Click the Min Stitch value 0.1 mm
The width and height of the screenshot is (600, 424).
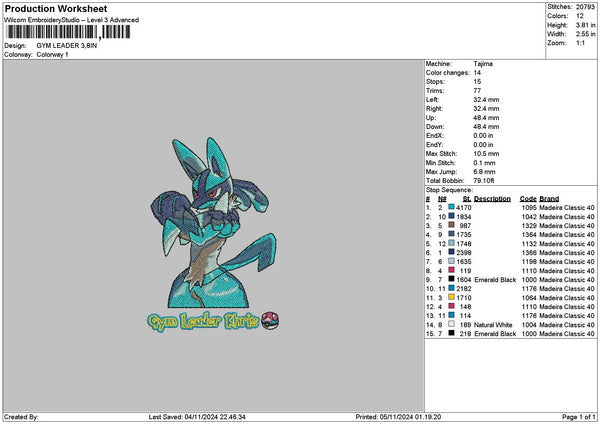pyautogui.click(x=484, y=163)
